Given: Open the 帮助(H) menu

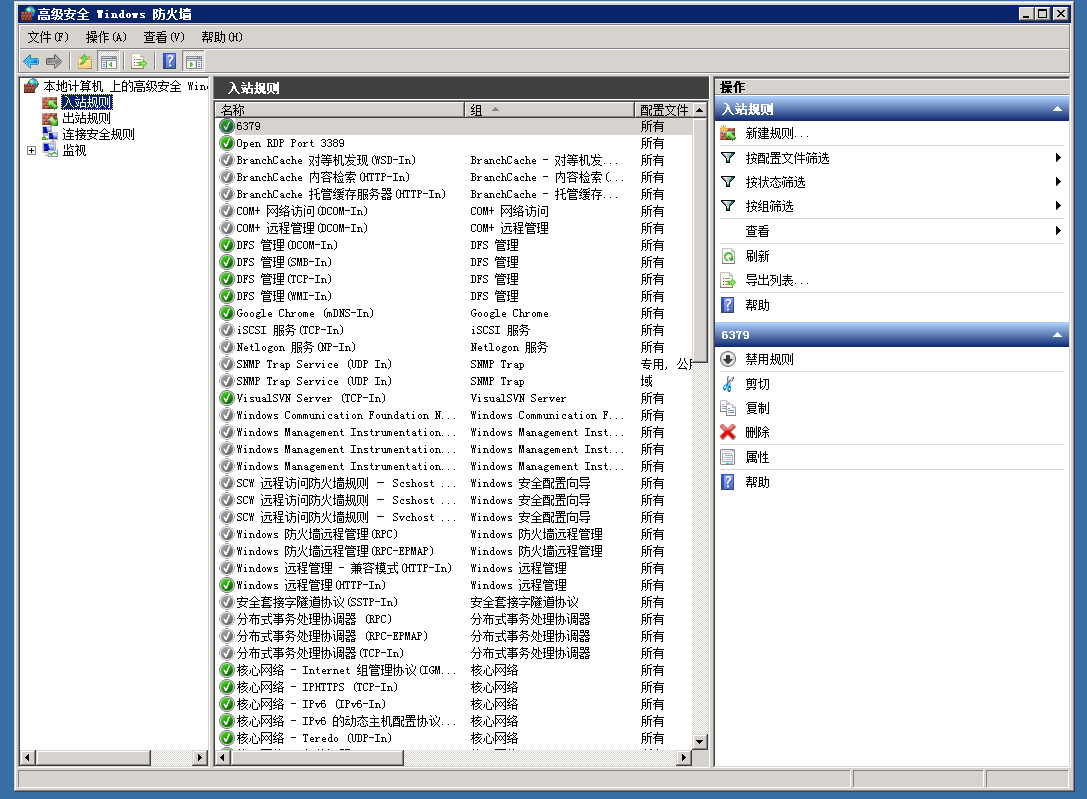Looking at the screenshot, I should [222, 37].
